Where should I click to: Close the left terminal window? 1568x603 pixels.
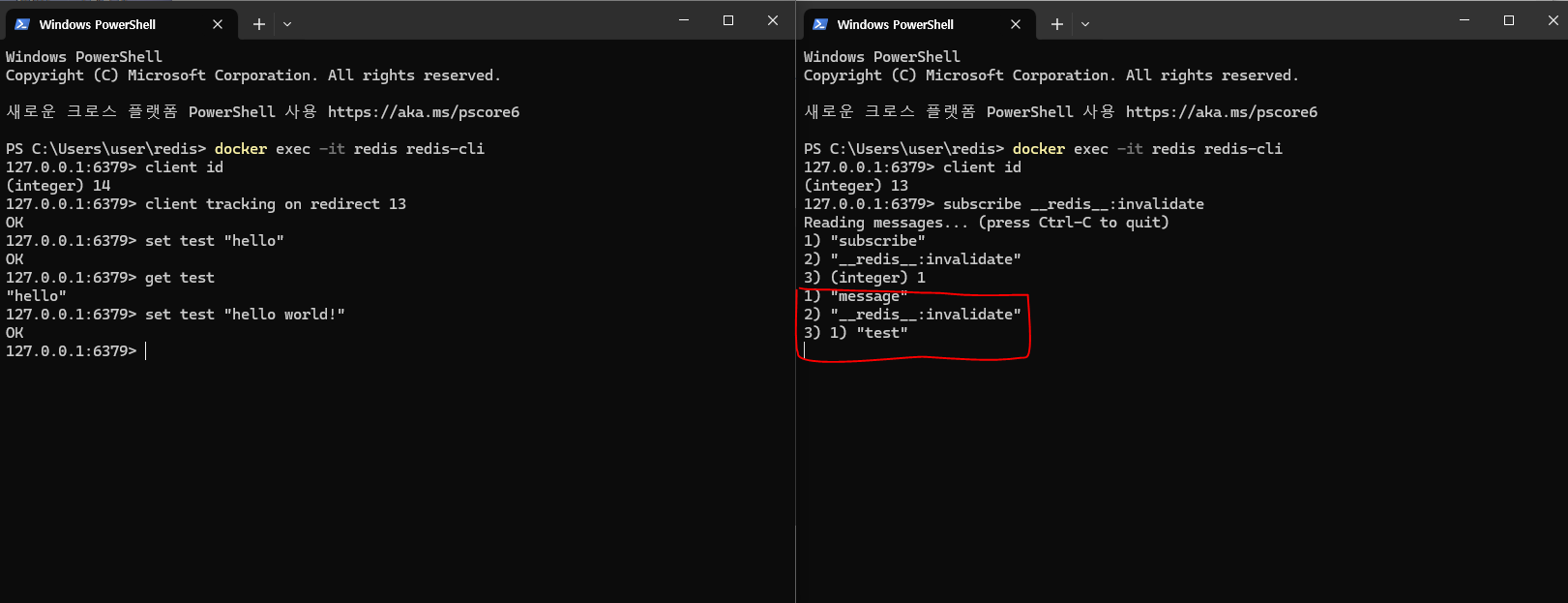(773, 20)
